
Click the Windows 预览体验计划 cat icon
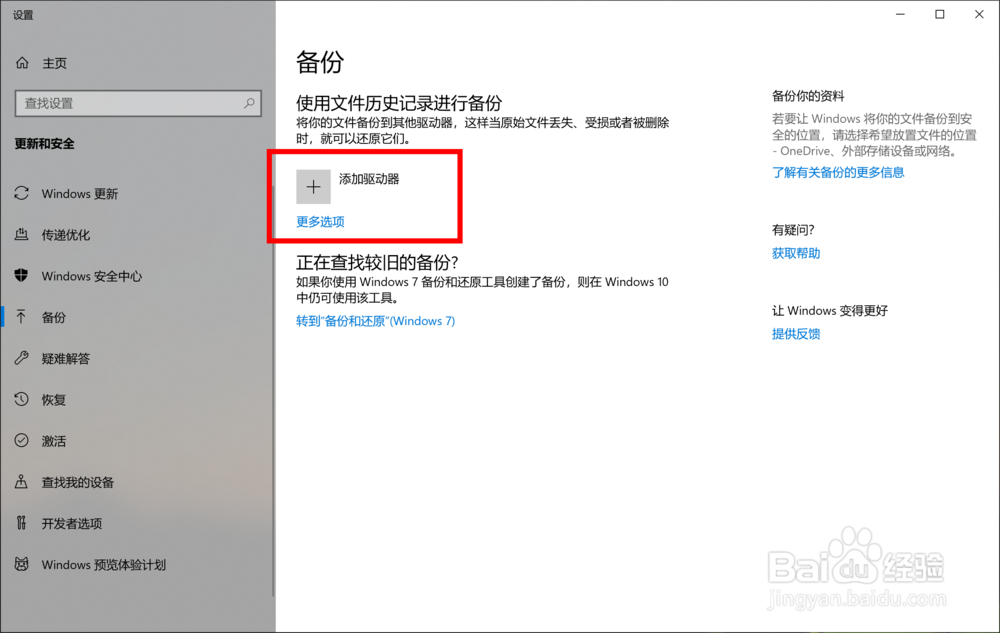[x=22, y=564]
